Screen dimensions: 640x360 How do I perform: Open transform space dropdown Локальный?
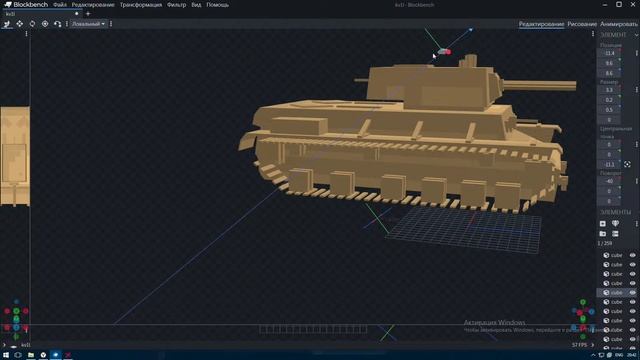88,24
